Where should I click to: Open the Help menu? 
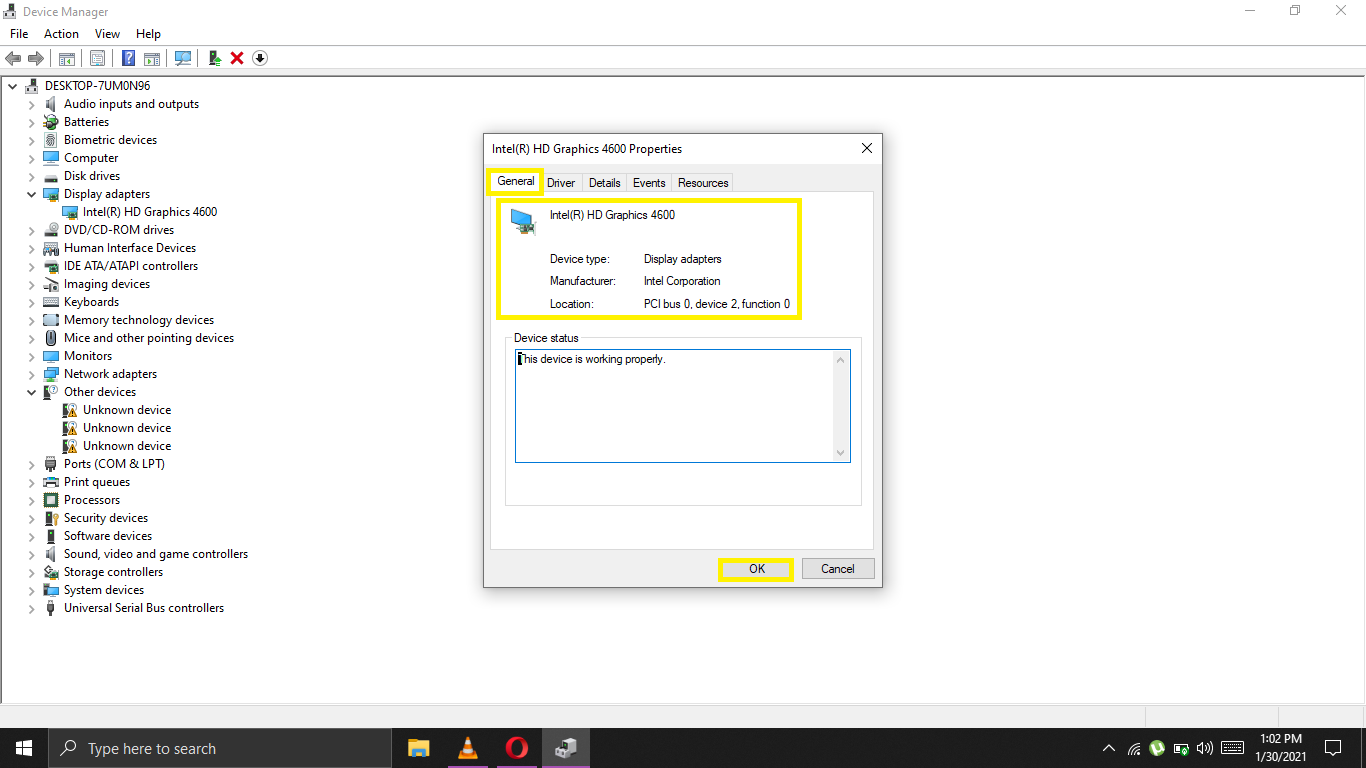(148, 34)
